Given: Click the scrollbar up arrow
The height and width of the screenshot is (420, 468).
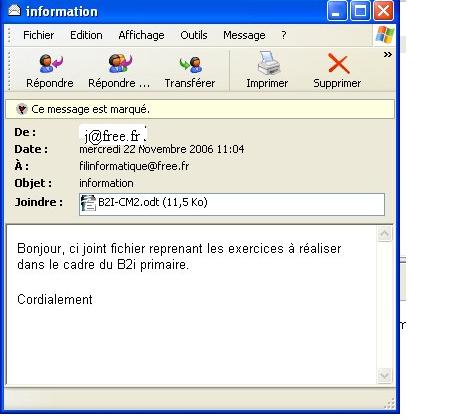Looking at the screenshot, I should [384, 234].
